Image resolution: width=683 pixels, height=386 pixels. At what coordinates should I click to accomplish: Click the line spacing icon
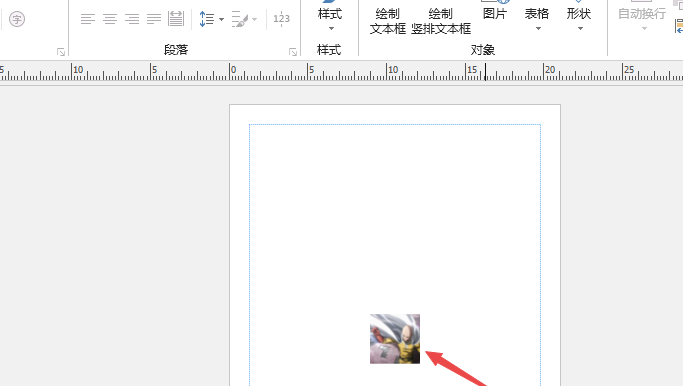206,19
